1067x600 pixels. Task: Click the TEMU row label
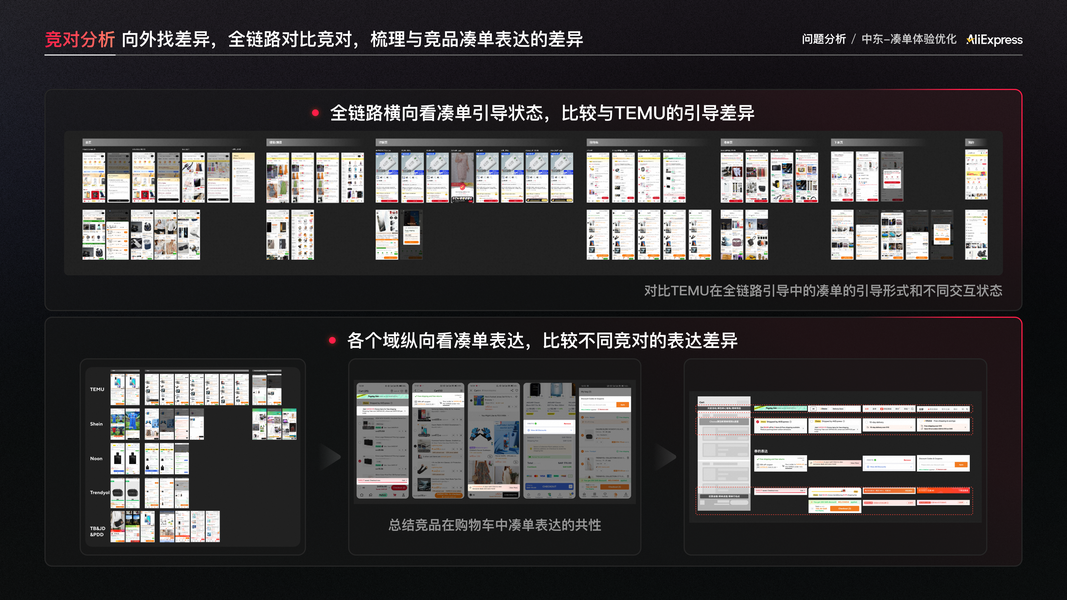click(97, 389)
